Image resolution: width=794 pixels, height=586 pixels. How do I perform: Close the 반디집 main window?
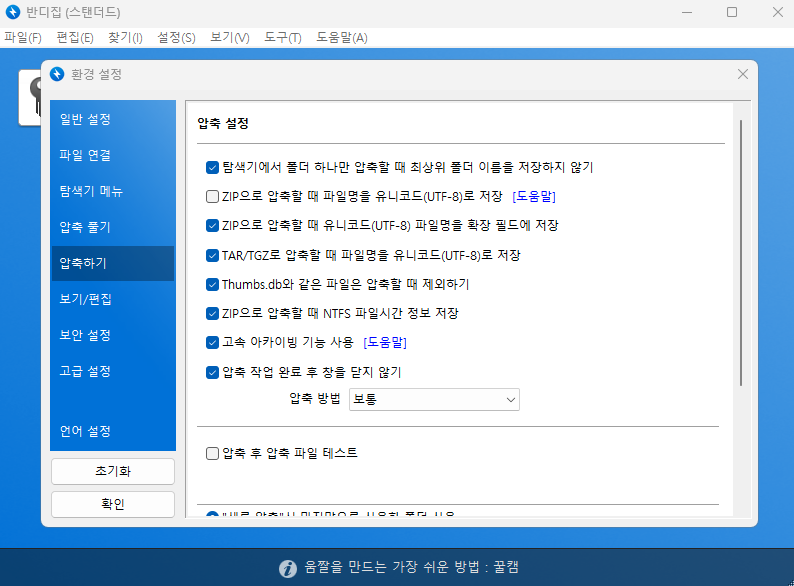click(x=778, y=12)
